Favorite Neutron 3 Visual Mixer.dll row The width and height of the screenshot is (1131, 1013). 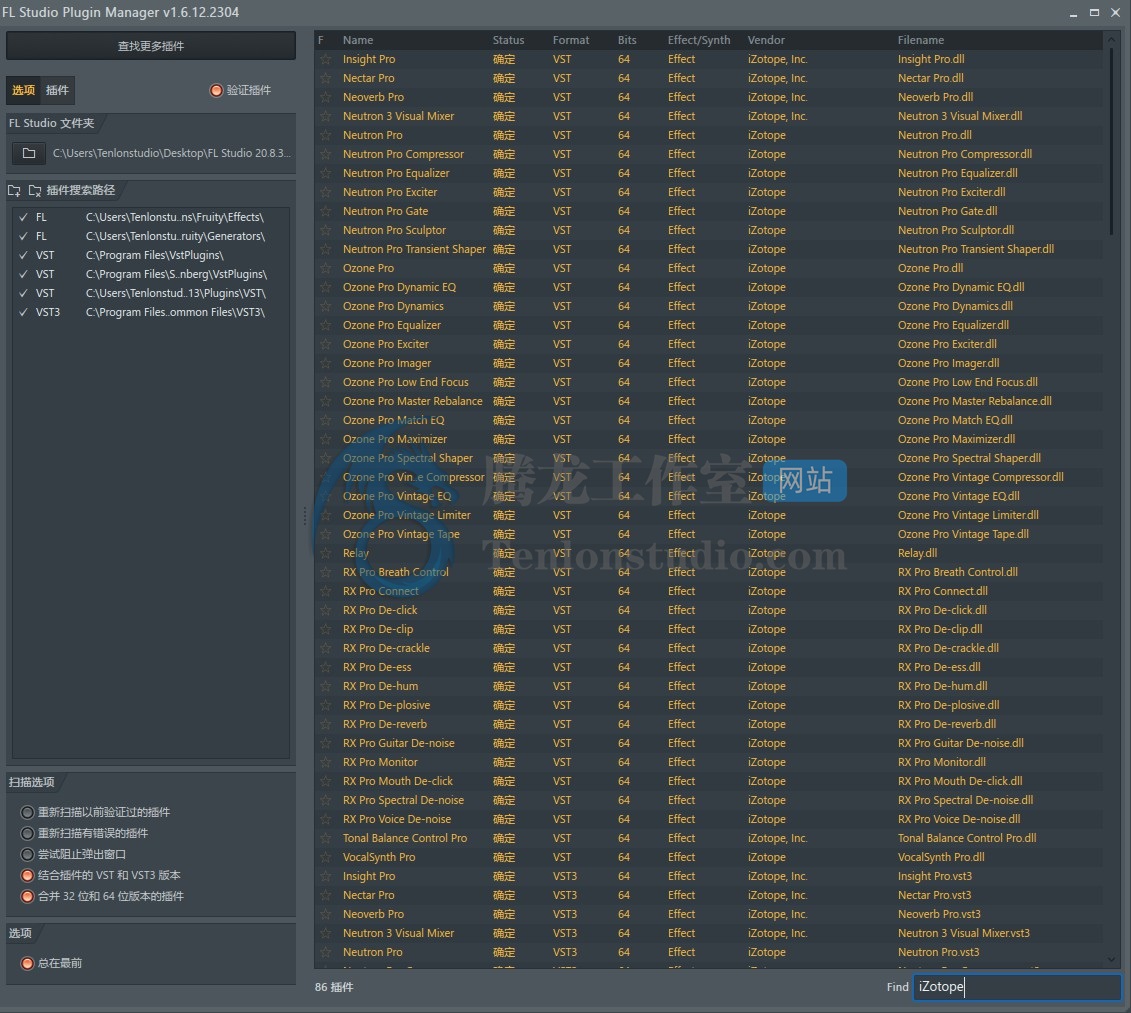tap(326, 116)
